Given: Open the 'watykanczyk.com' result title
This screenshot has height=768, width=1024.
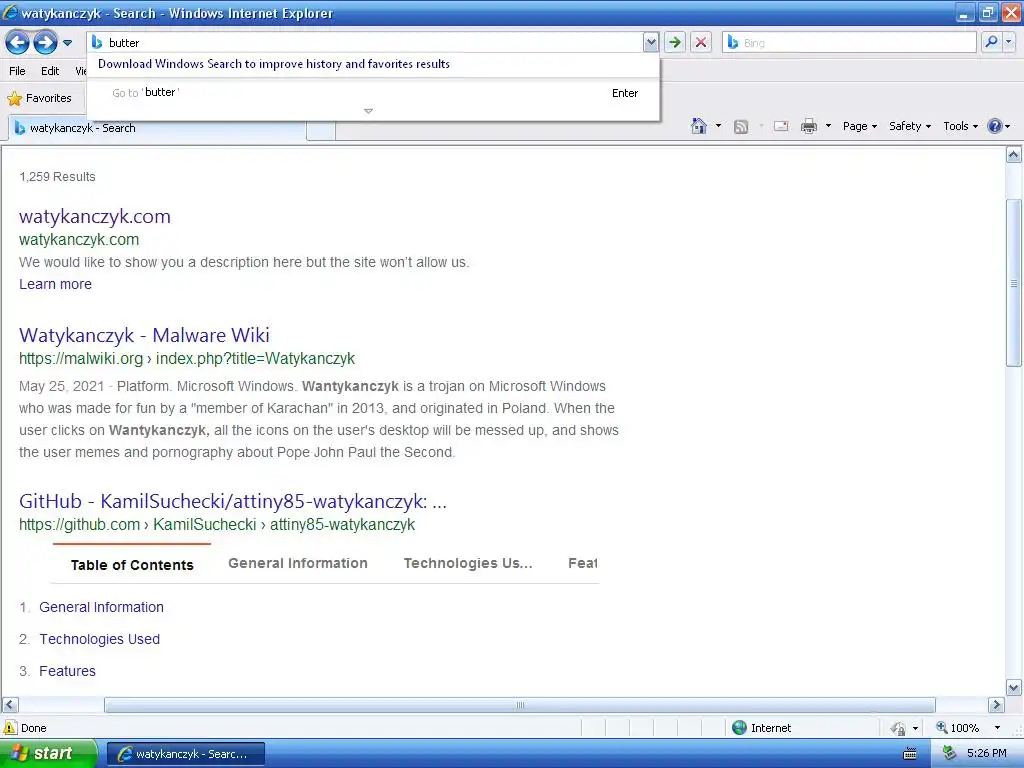Looking at the screenshot, I should pos(95,216).
